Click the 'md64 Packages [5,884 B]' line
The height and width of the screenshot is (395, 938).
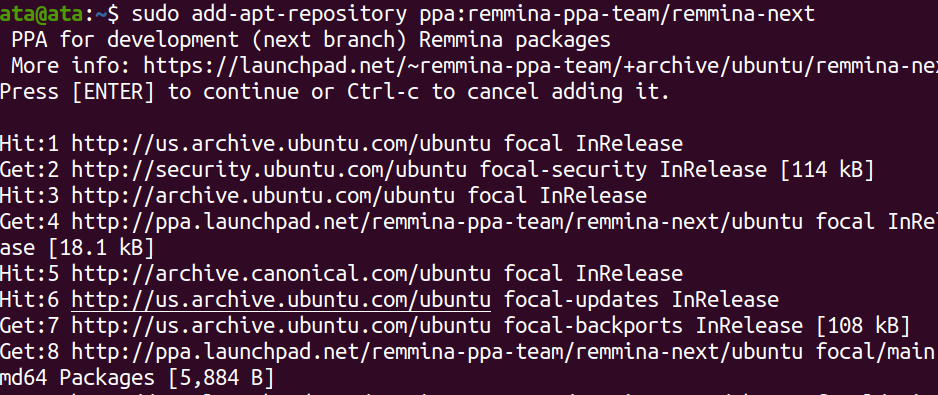(137, 378)
